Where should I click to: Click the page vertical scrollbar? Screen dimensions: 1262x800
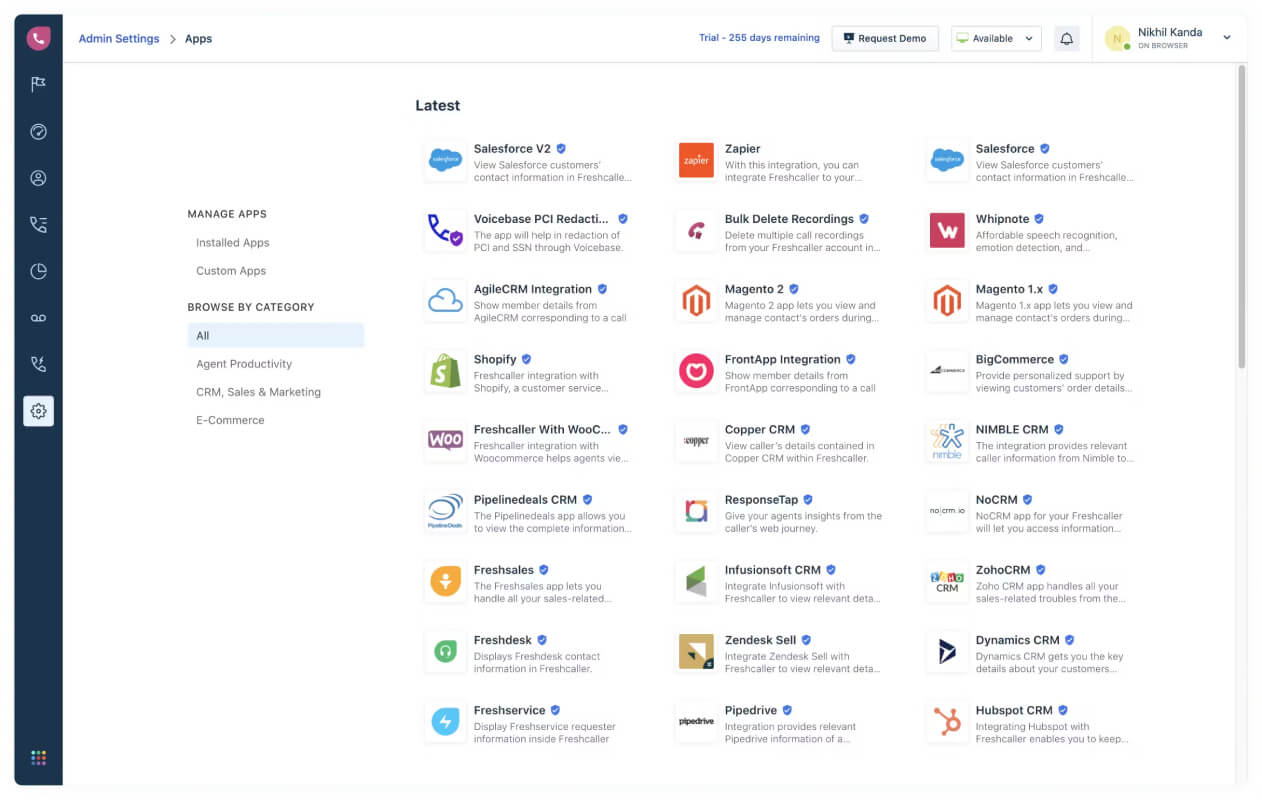click(1242, 216)
